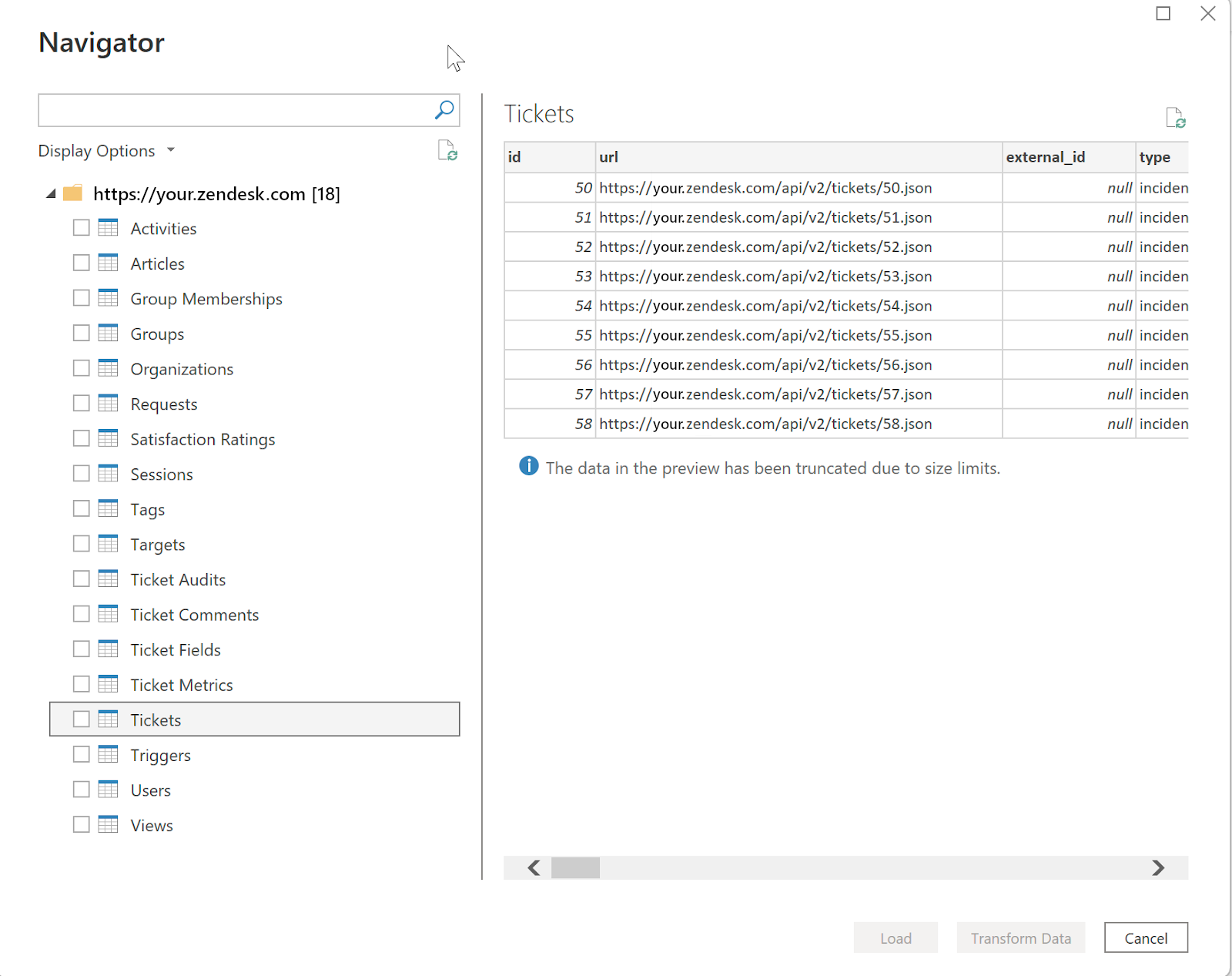Select Ticket Audits in the navigator tree

pyautogui.click(x=178, y=579)
